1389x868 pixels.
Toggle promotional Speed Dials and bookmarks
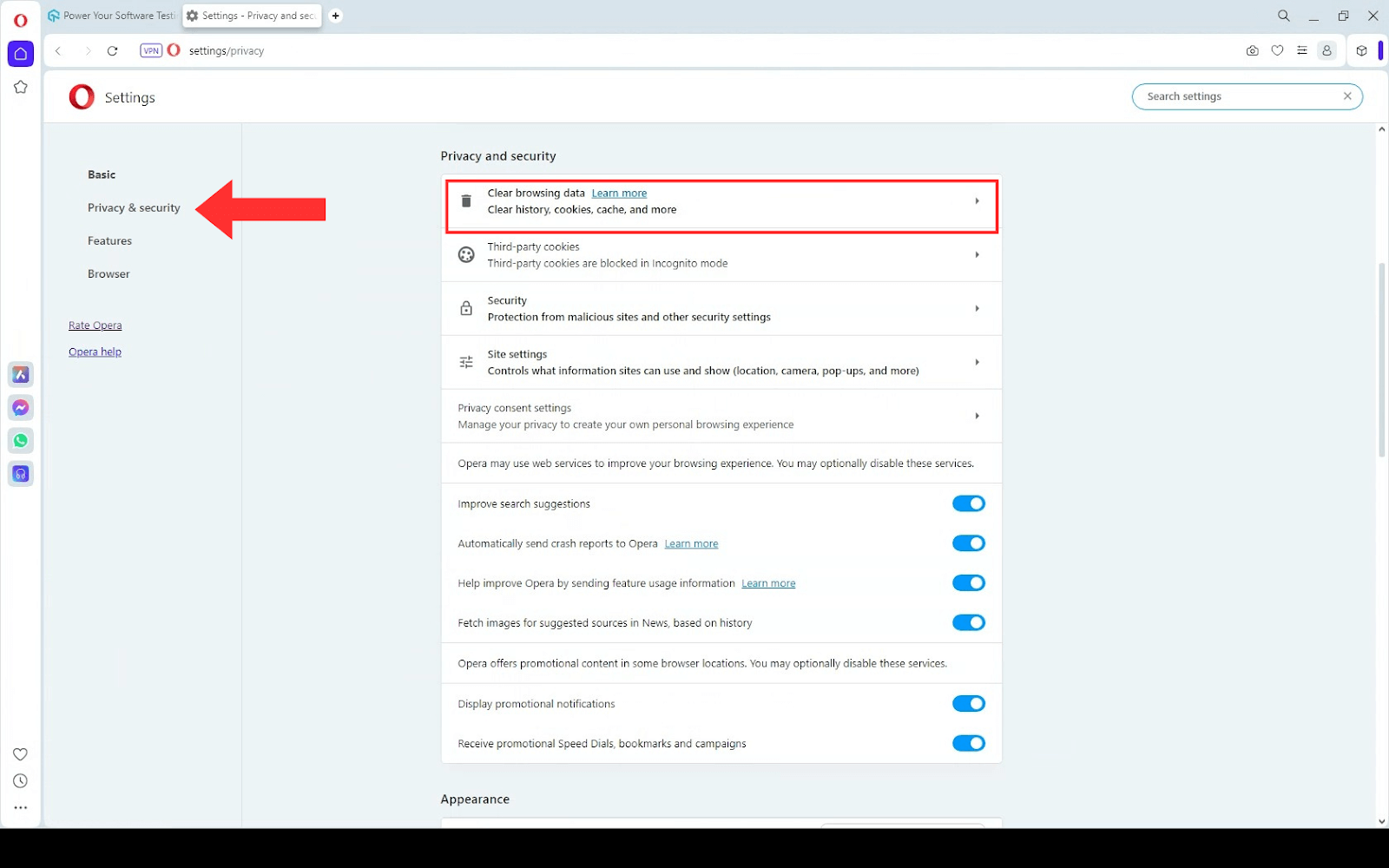969,744
